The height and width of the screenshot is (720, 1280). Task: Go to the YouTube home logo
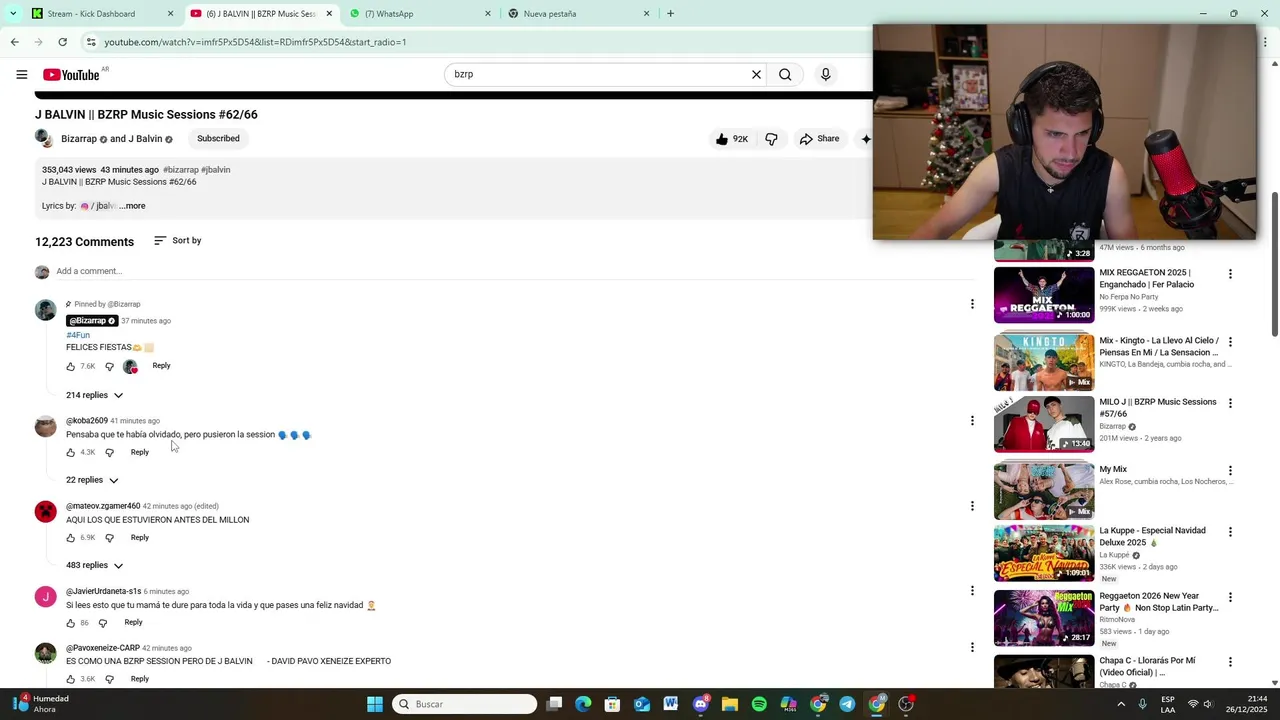tap(71, 75)
